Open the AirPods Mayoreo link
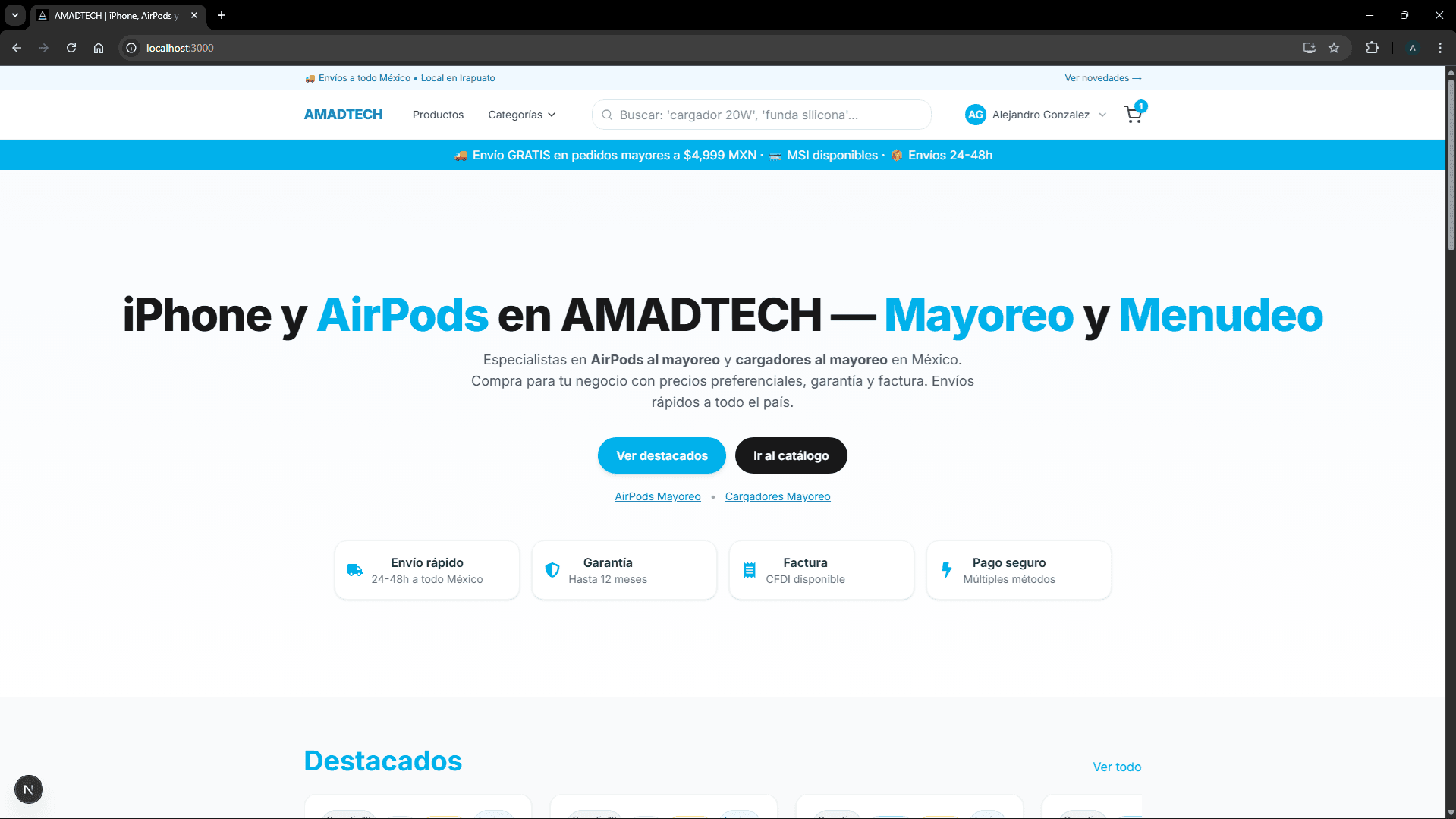Image resolution: width=1456 pixels, height=819 pixels. (657, 496)
